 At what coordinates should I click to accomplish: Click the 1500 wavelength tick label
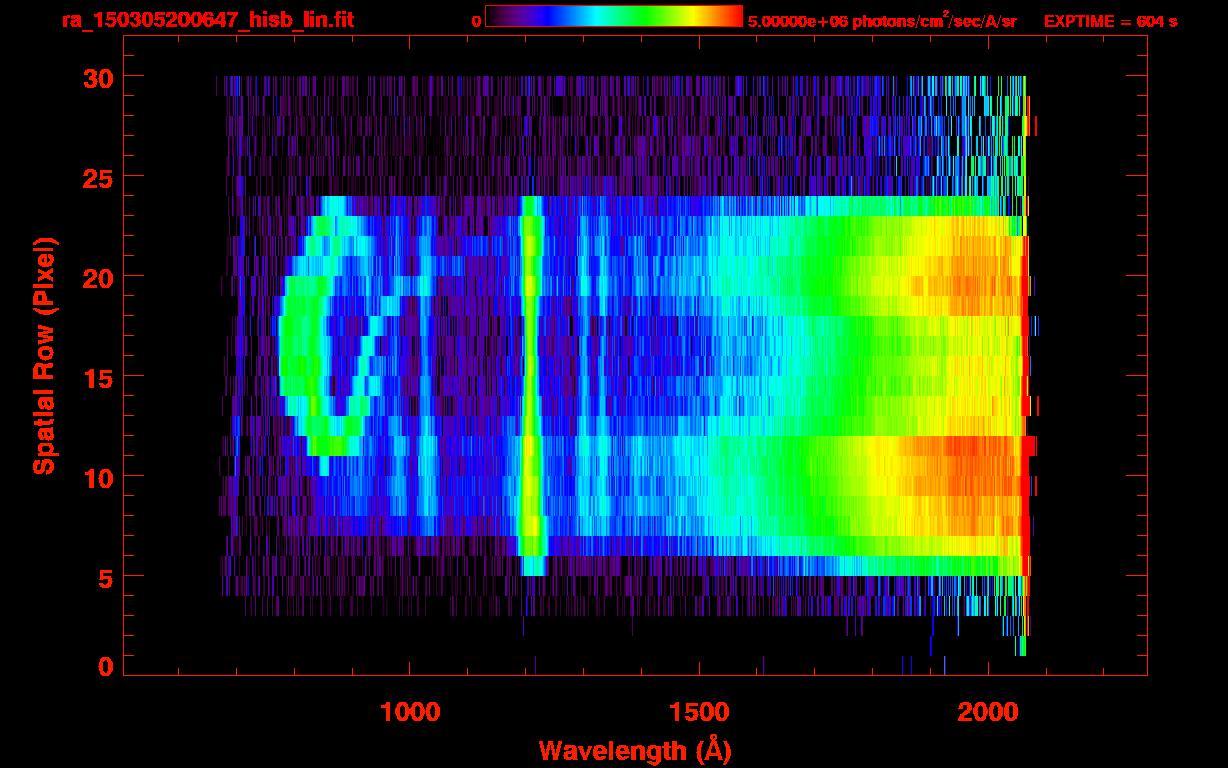[699, 711]
